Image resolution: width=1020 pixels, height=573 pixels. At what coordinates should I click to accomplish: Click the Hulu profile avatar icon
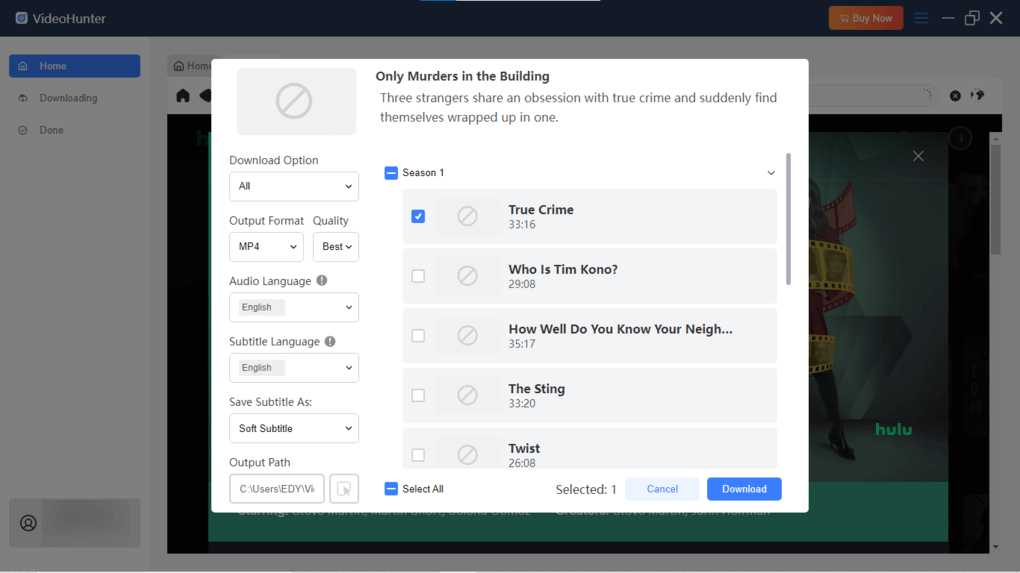960,138
